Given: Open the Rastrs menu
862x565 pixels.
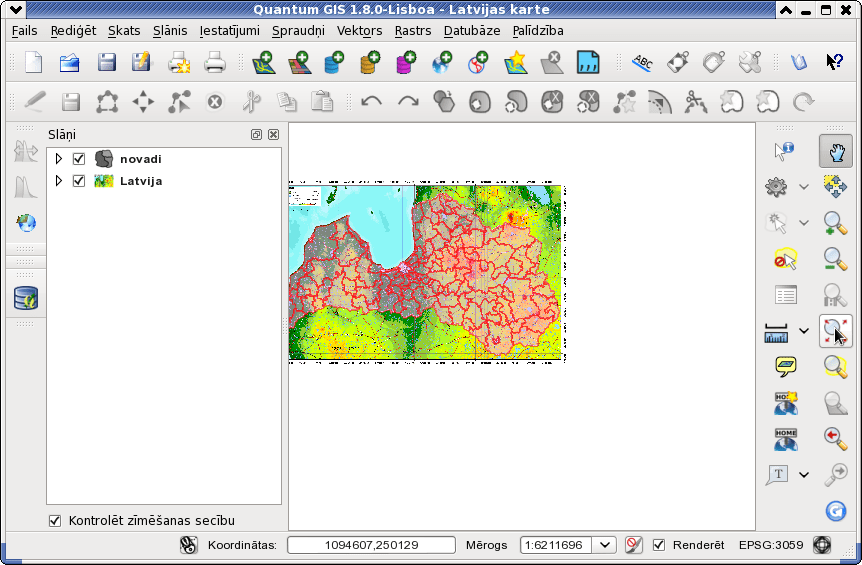Looking at the screenshot, I should point(413,31).
